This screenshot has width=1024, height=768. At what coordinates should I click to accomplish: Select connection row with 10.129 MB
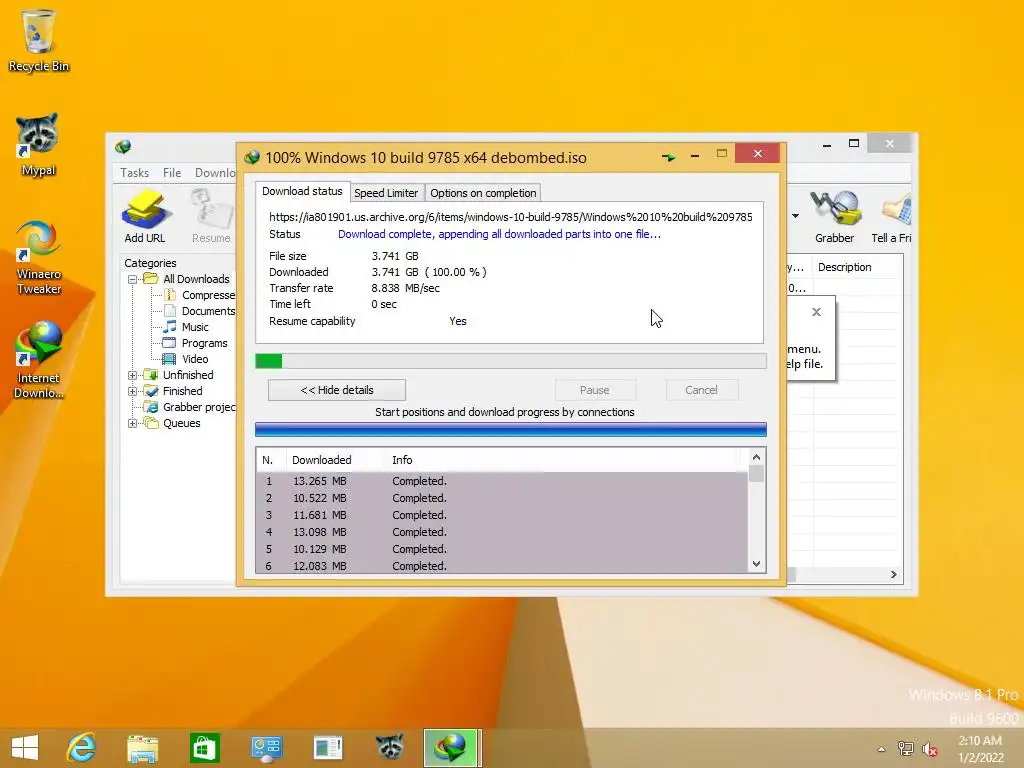click(502, 549)
